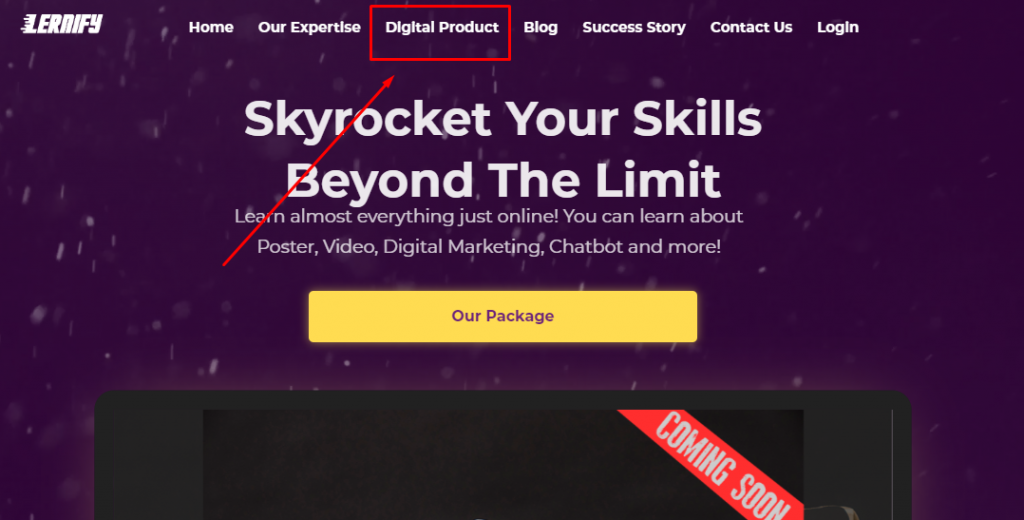The width and height of the screenshot is (1024, 520).
Task: Open the Our Expertise menu item
Action: [309, 27]
